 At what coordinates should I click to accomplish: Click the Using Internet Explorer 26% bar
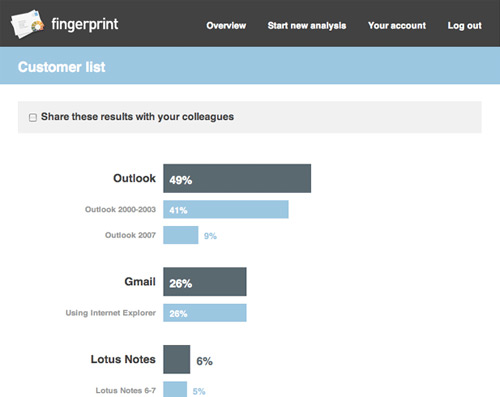pyautogui.click(x=205, y=313)
